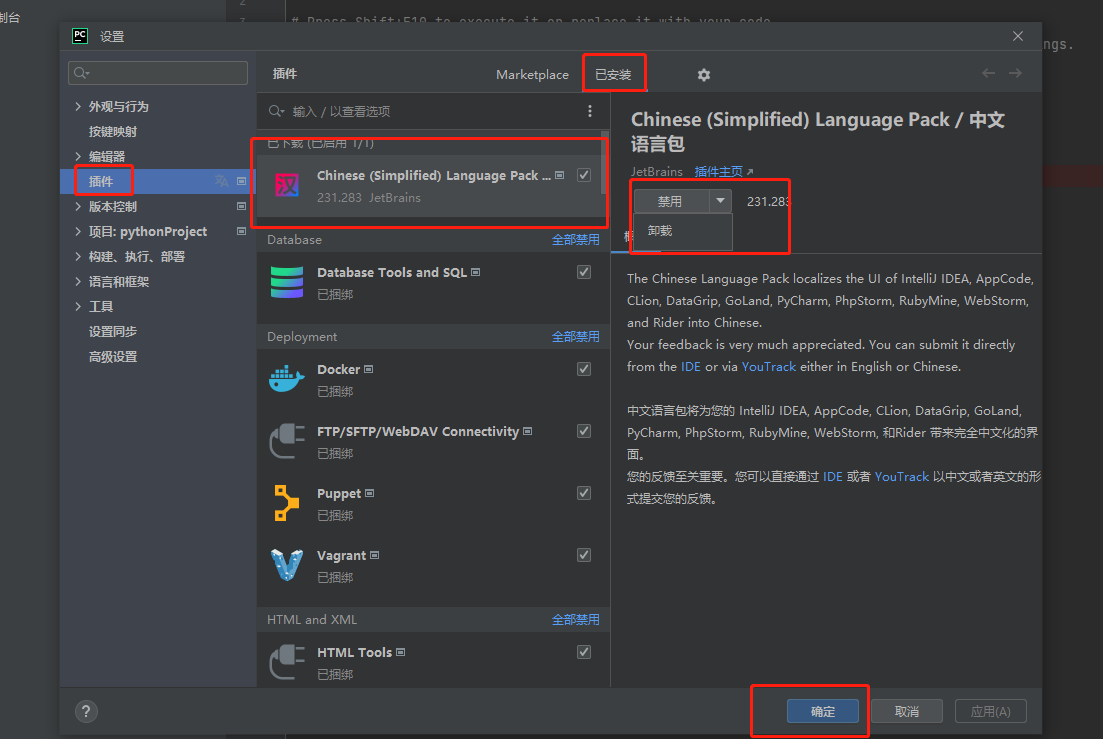The width and height of the screenshot is (1103, 739).
Task: Click the bundled marker icon next to Puppet
Action: coord(370,494)
